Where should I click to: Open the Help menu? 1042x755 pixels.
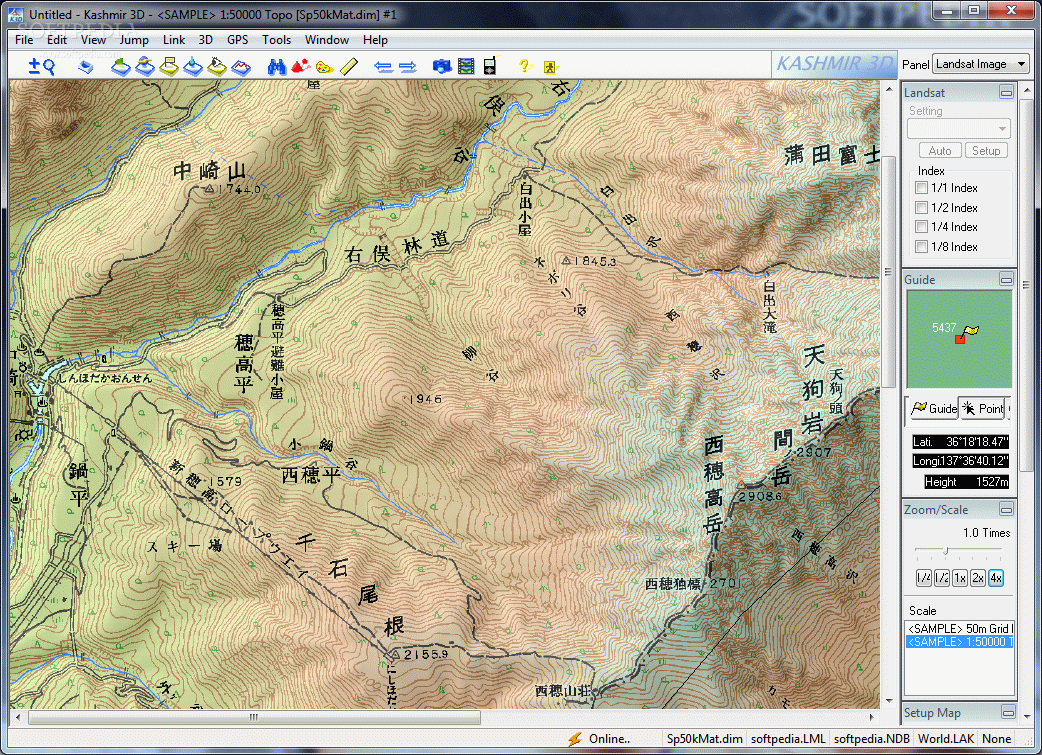tap(375, 40)
